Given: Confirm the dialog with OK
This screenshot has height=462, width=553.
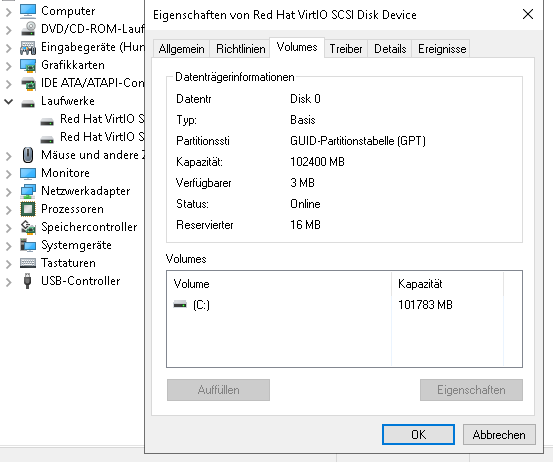Looking at the screenshot, I should click(418, 434).
